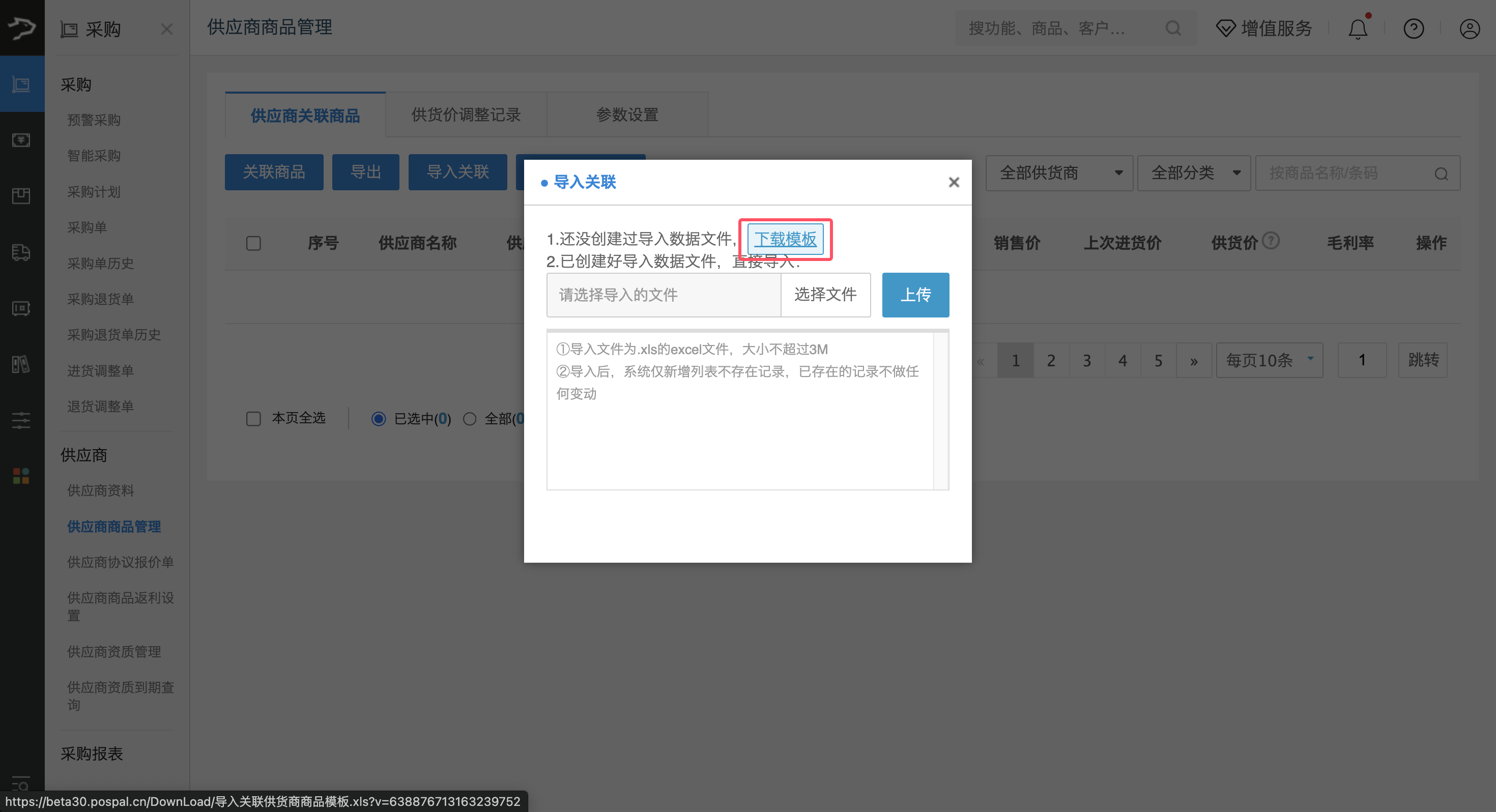
Task: Click the import notes scrollbar
Action: point(941,410)
